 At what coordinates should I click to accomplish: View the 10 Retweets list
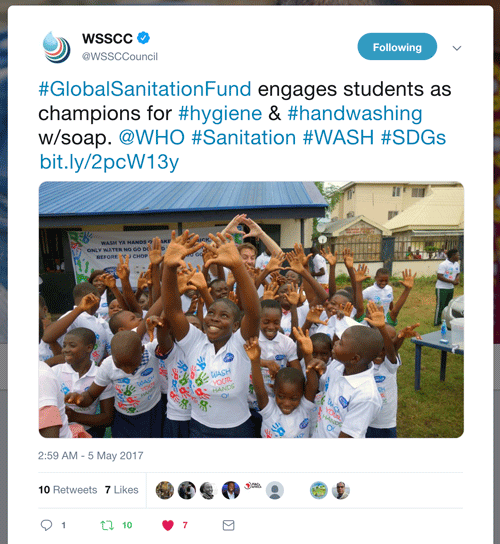[68, 490]
